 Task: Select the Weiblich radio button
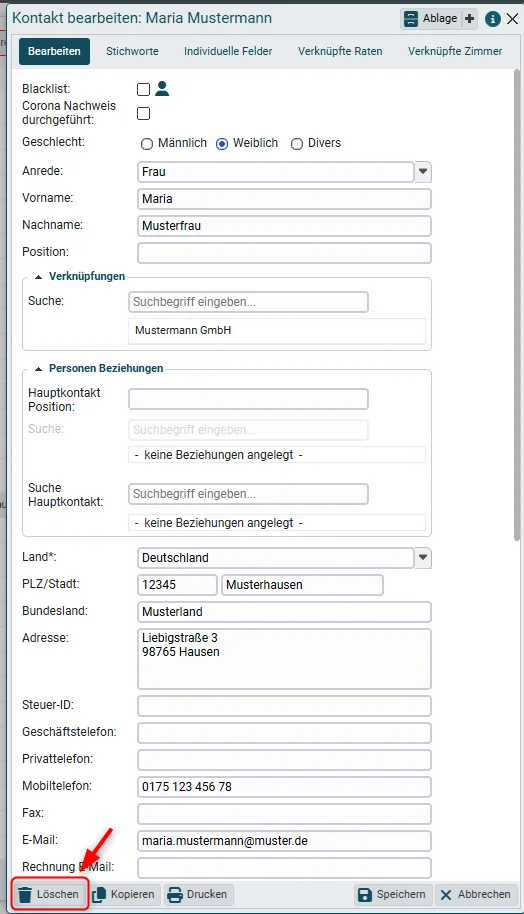pyautogui.click(x=222, y=143)
